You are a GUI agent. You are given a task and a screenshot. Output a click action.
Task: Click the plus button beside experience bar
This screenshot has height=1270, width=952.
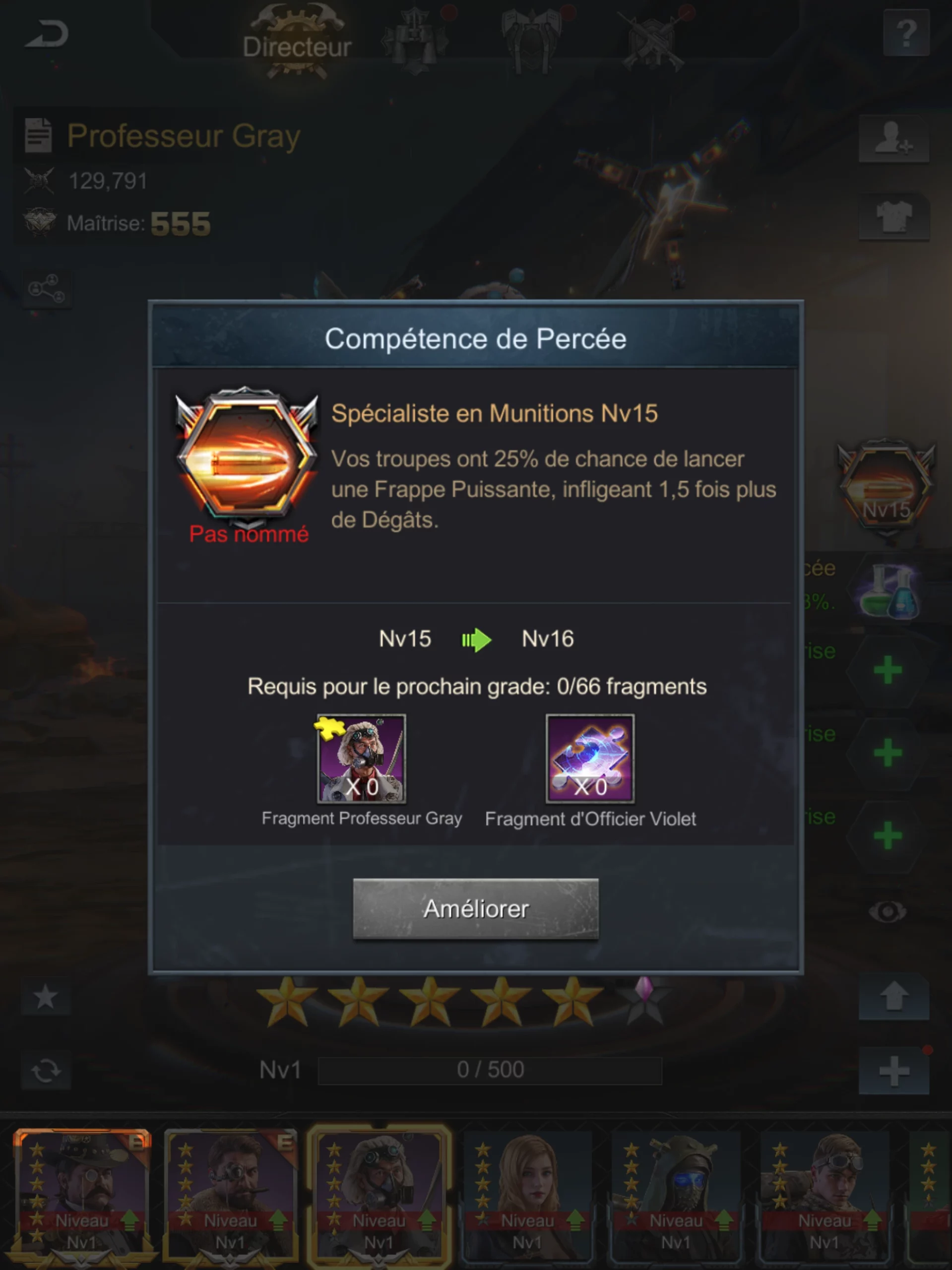(894, 1070)
